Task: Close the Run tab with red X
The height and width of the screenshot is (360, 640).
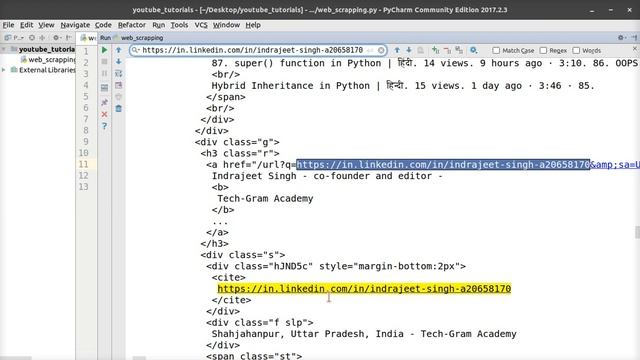Action: 104,114
